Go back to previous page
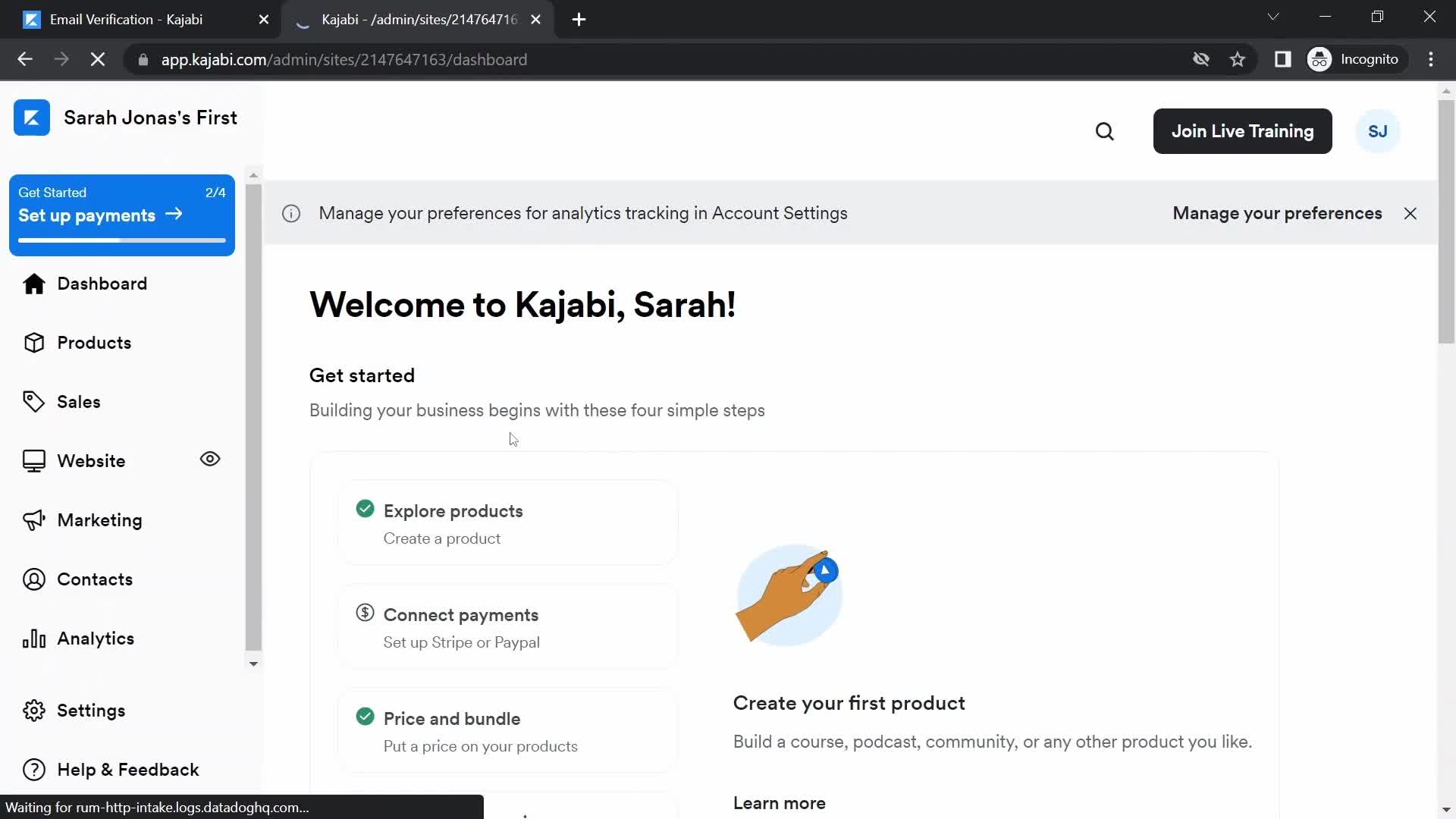 click(25, 59)
